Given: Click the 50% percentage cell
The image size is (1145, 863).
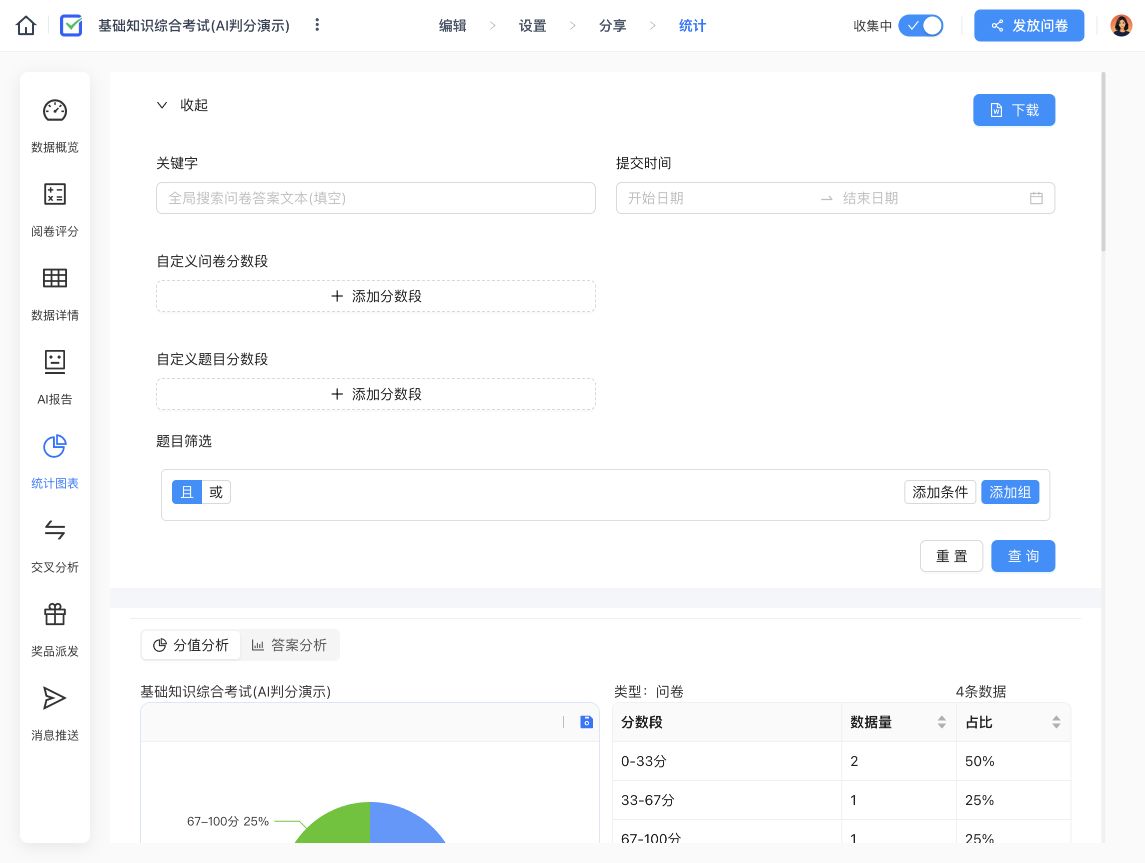Looking at the screenshot, I should [x=1014, y=762].
